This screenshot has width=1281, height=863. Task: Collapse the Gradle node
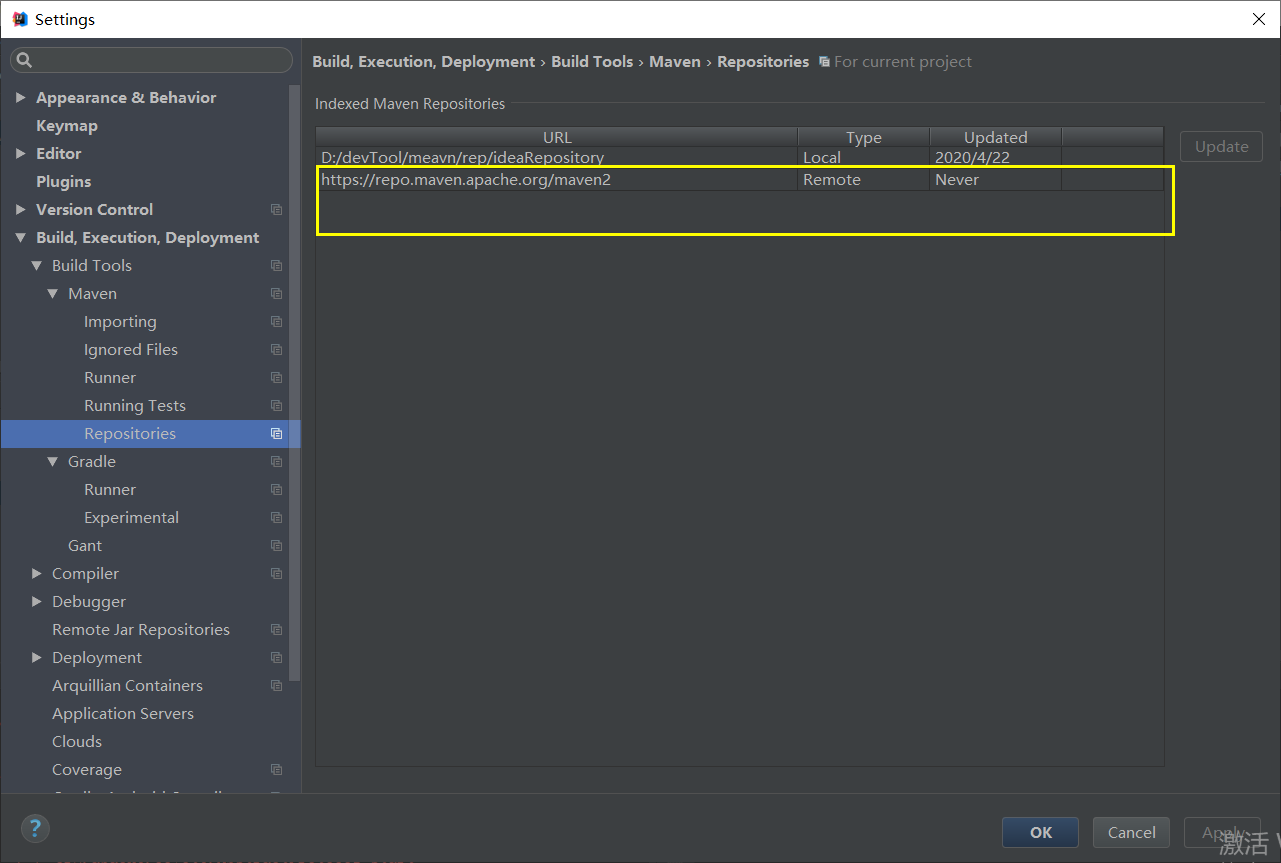[53, 461]
